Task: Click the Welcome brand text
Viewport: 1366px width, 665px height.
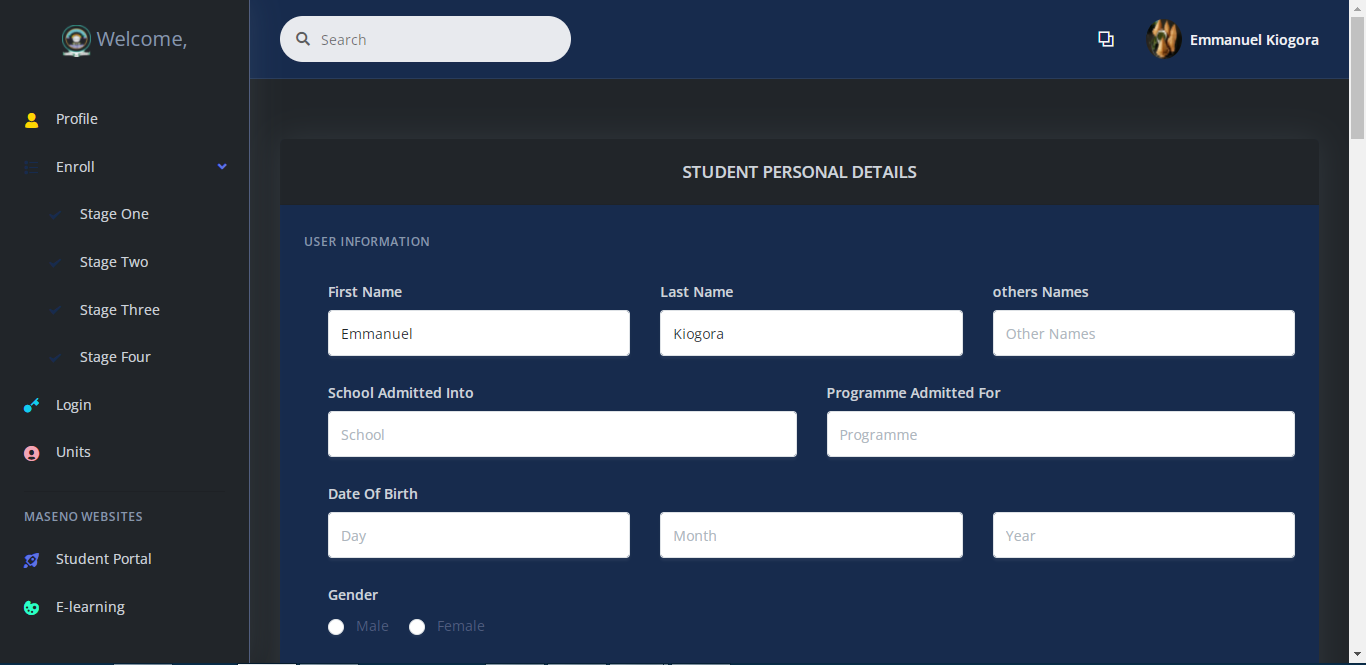Action: point(141,40)
